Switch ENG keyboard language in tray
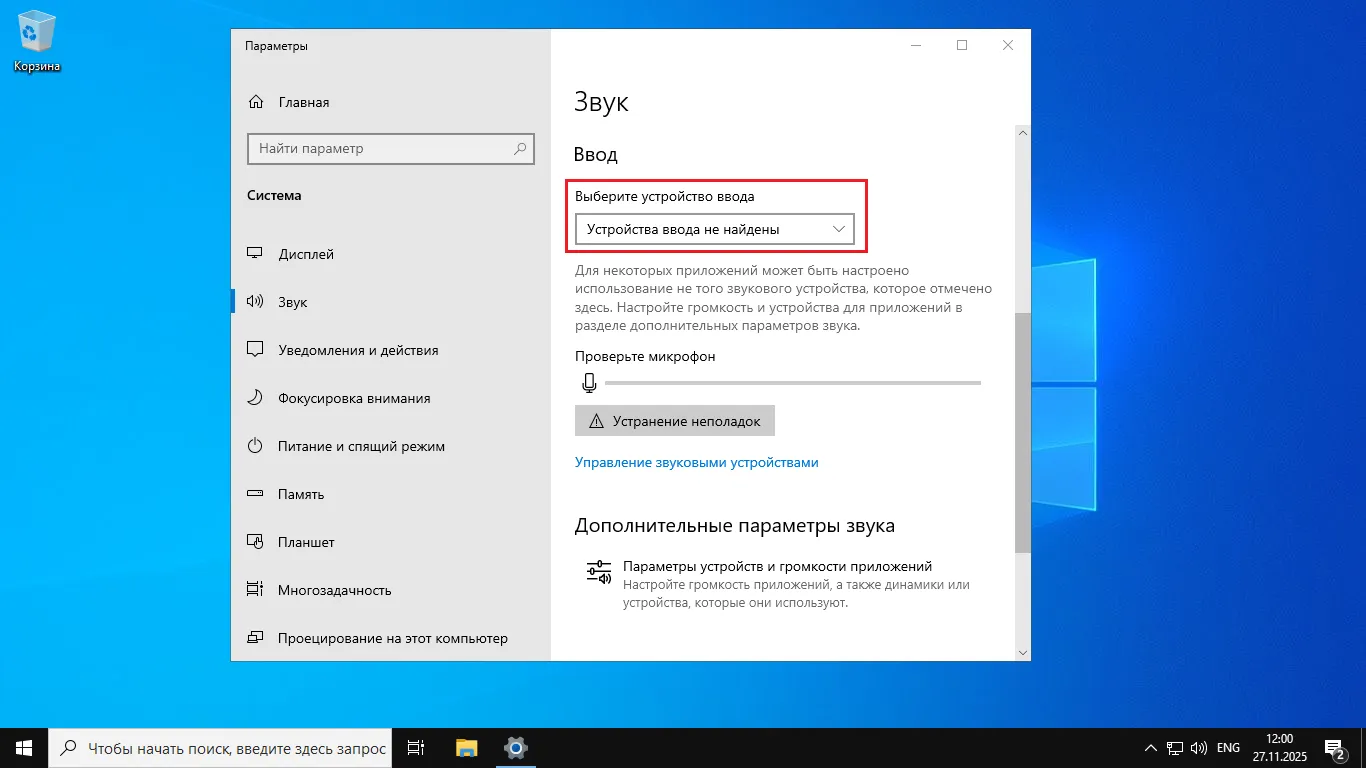Screen dimensions: 1366x768 point(1227,747)
